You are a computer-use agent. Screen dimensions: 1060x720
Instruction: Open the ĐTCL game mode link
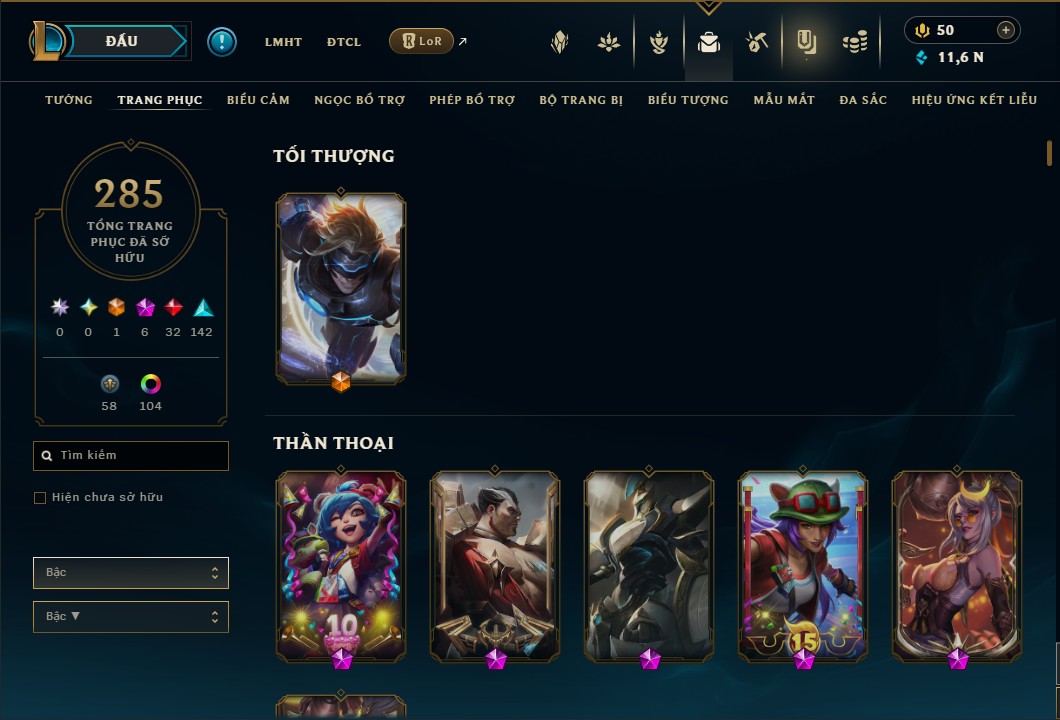[344, 42]
